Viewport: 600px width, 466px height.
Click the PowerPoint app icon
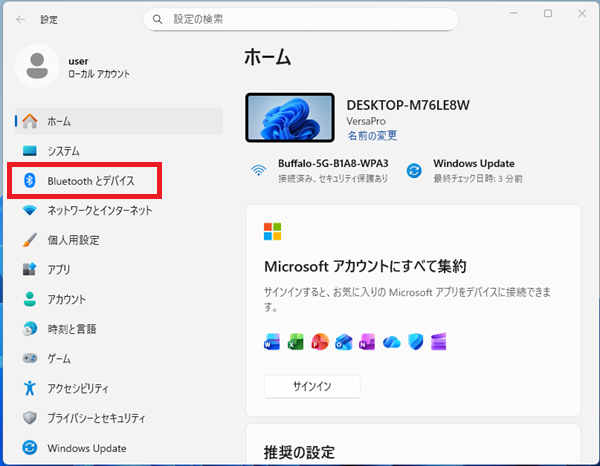[320, 342]
